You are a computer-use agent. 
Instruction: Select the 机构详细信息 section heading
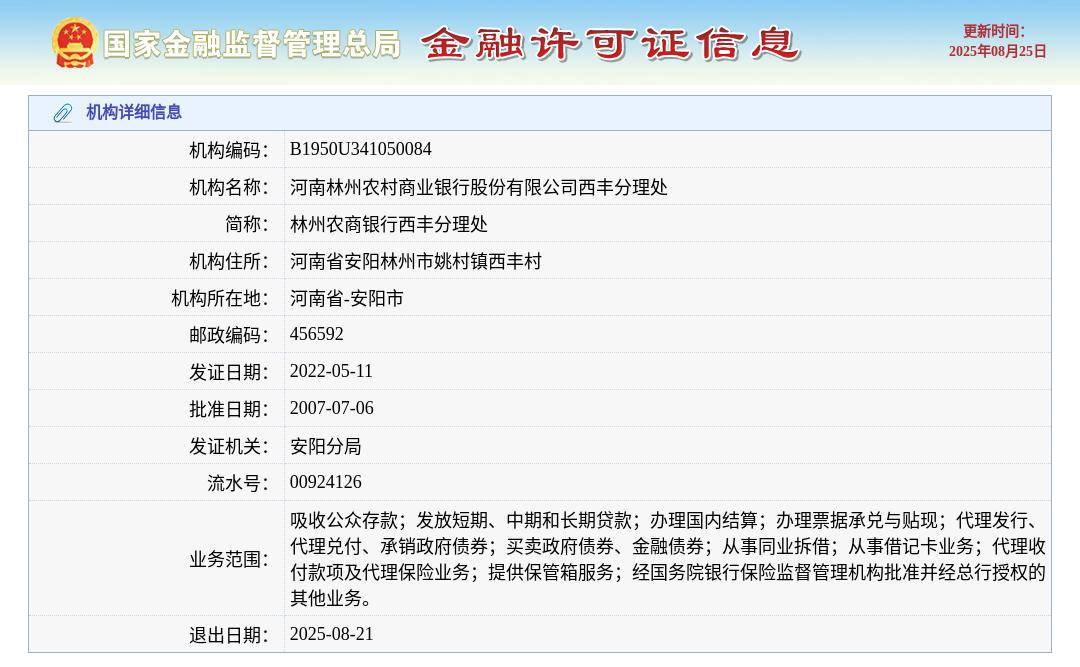(x=134, y=112)
